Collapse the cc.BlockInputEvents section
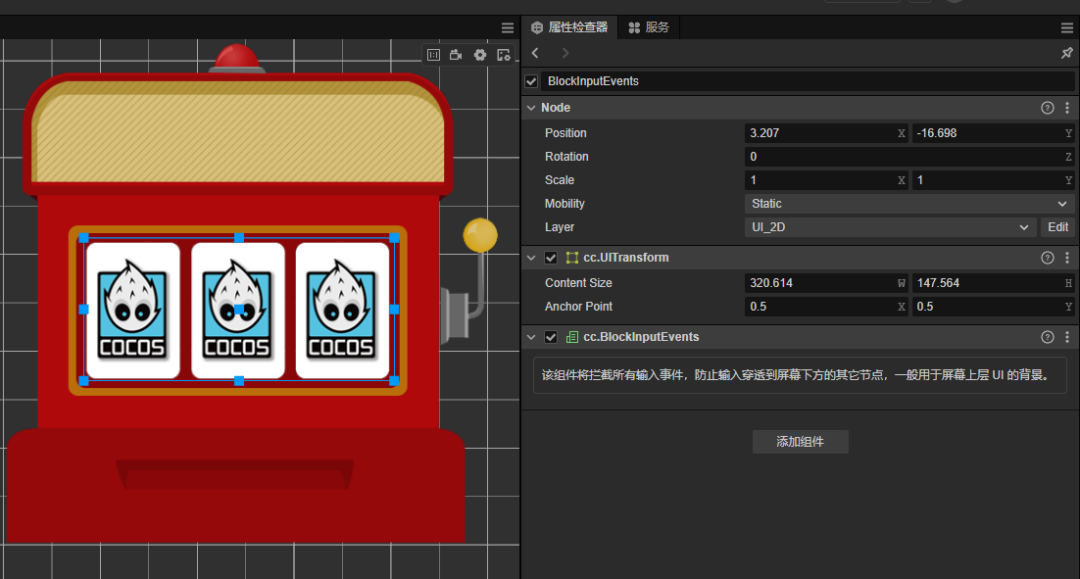 (531, 337)
